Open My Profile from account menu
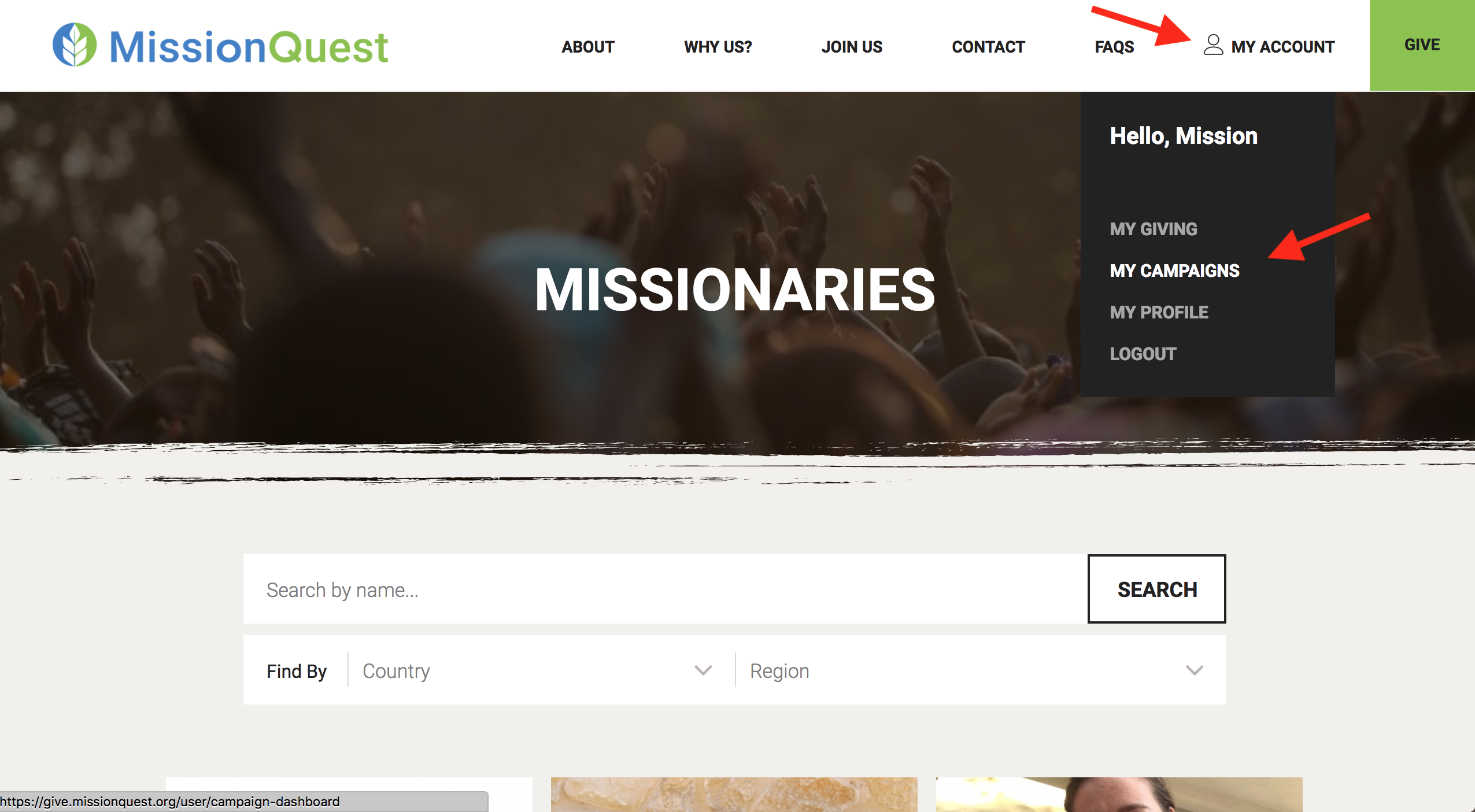The width and height of the screenshot is (1475, 812). tap(1159, 312)
